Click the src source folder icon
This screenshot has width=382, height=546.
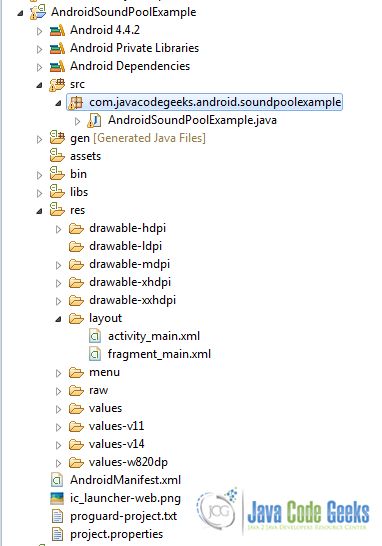pos(57,85)
